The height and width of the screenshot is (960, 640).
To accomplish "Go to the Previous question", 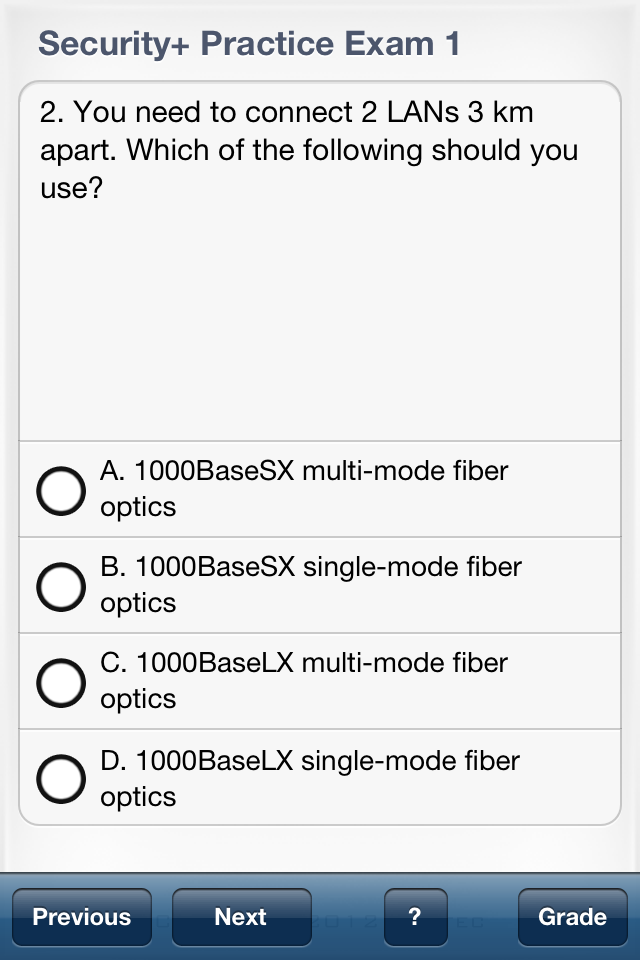I will pyautogui.click(x=82, y=917).
